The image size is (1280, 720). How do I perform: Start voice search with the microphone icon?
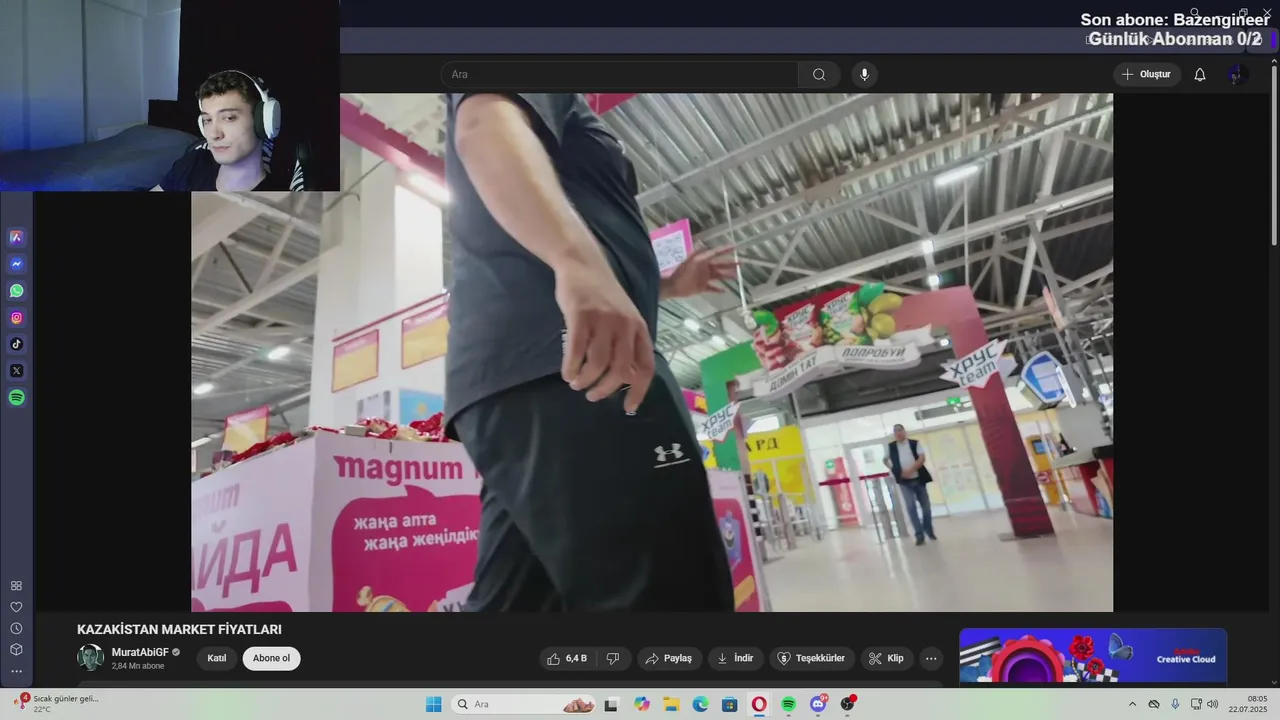point(864,74)
